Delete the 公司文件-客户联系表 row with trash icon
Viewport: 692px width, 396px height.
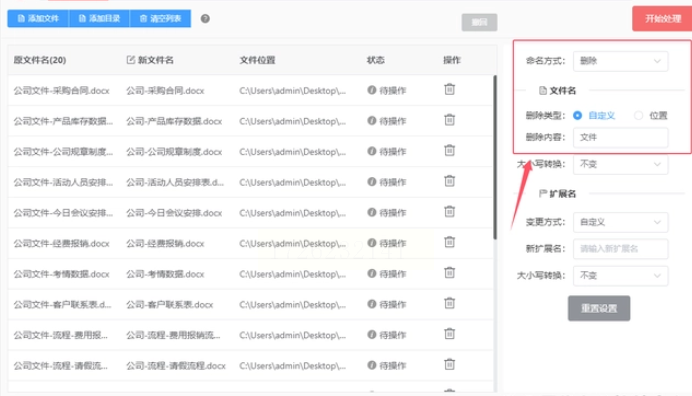pos(449,303)
